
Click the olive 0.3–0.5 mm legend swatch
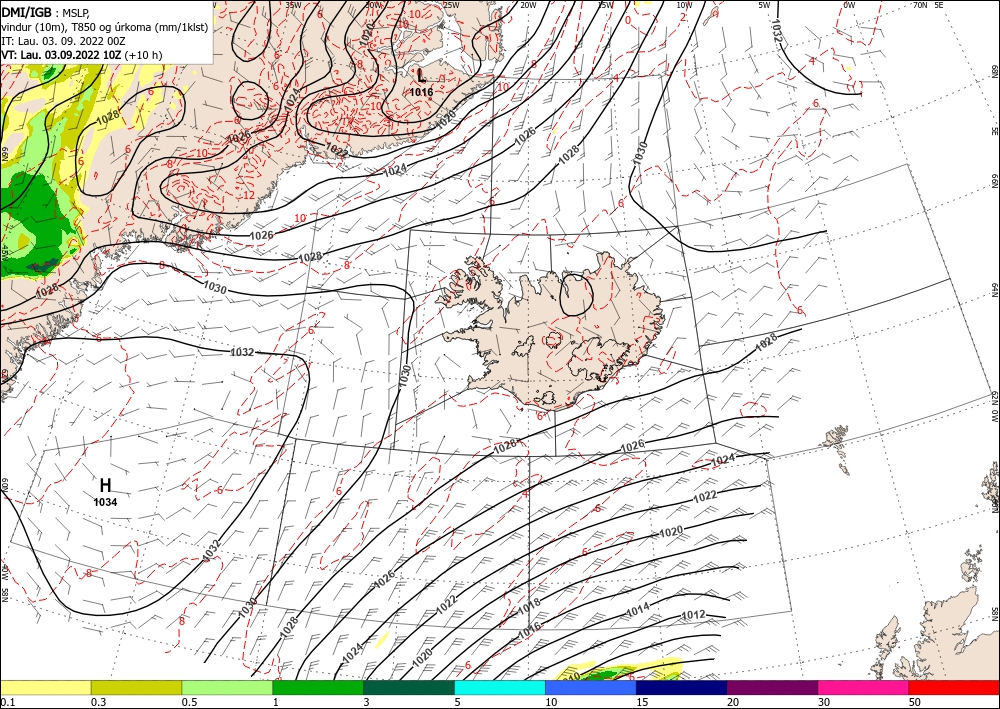(136, 687)
